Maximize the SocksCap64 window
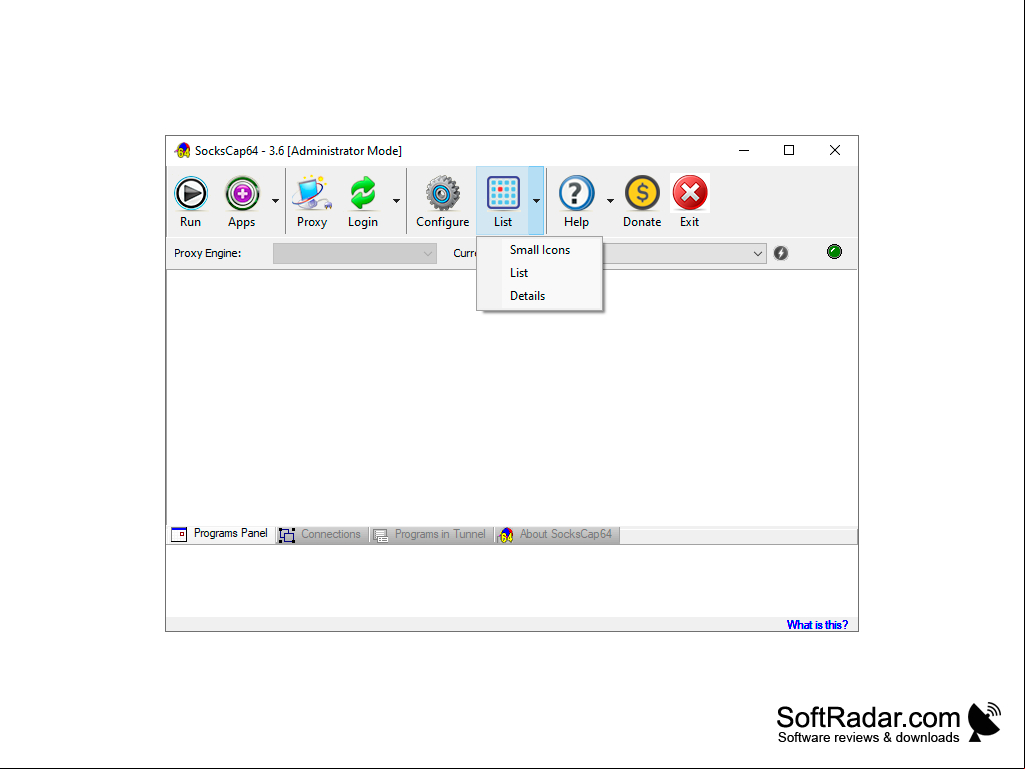The height and width of the screenshot is (769, 1025). click(789, 150)
